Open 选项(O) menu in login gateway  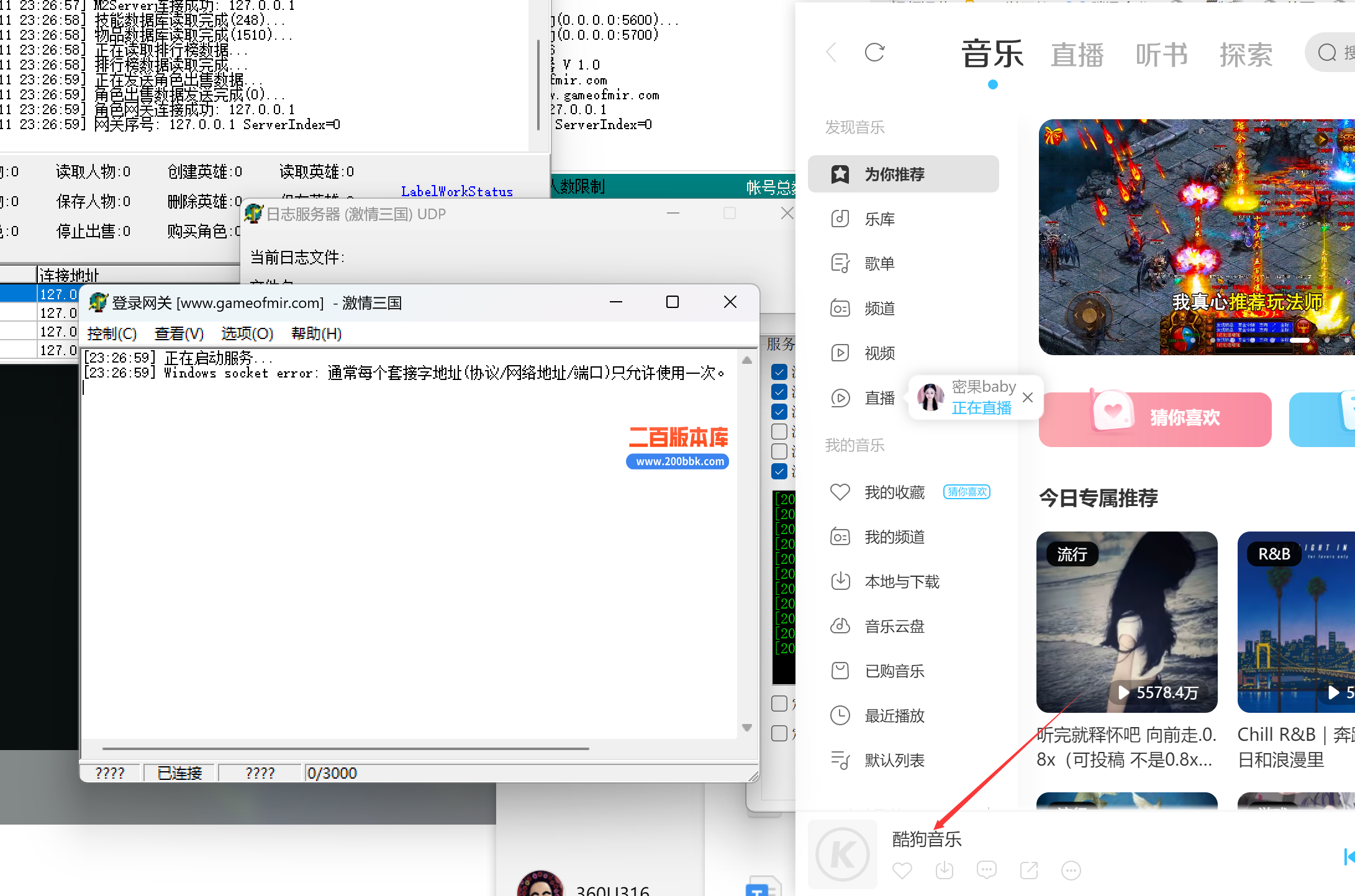[x=247, y=333]
